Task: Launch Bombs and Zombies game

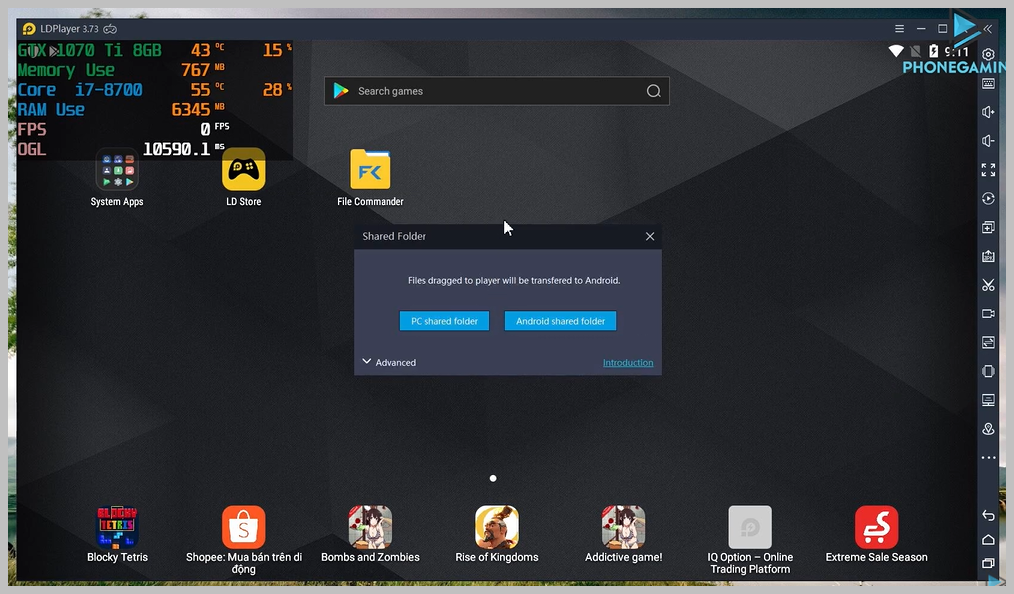Action: [370, 534]
